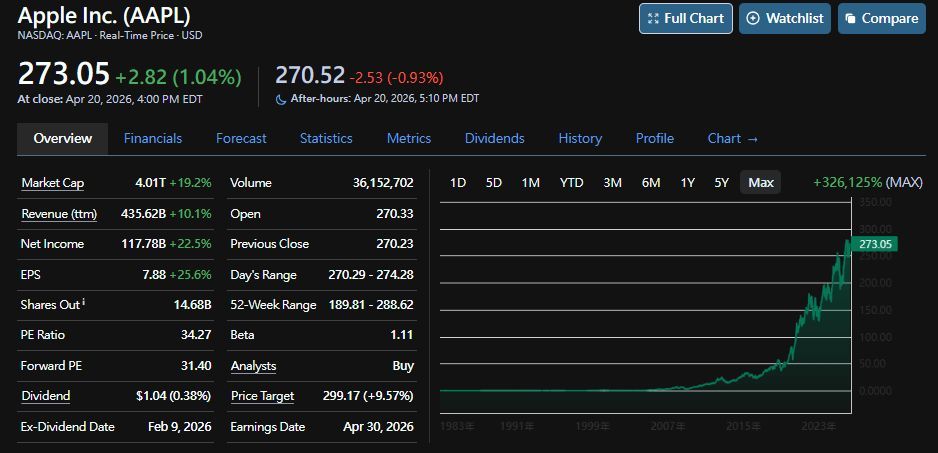Click the Dividend label link

point(45,396)
